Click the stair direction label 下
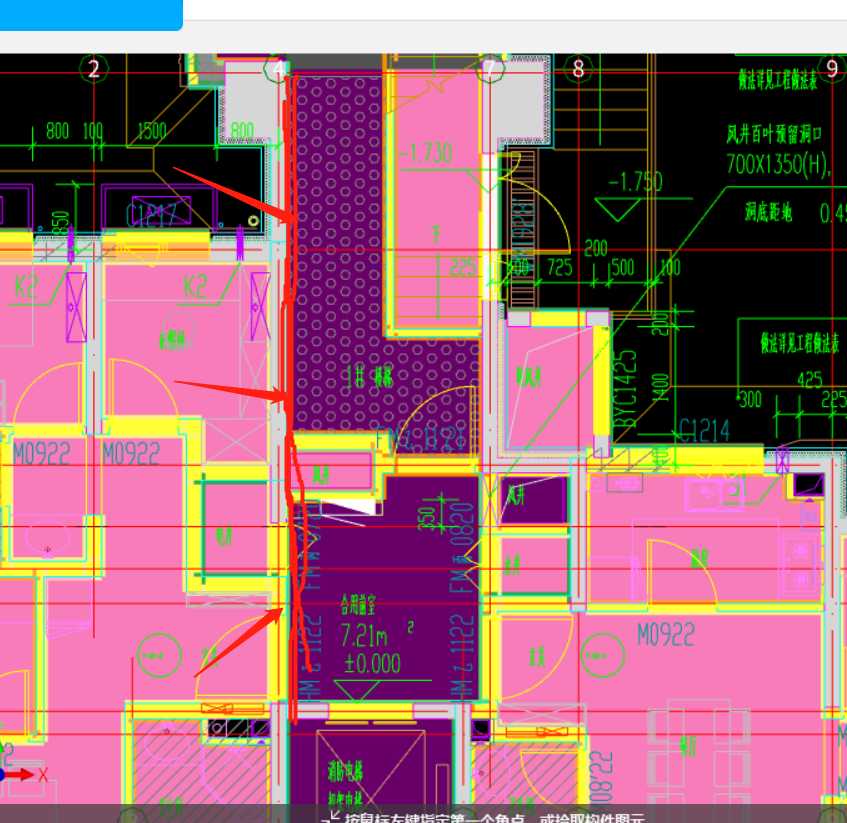This screenshot has width=847, height=823. click(436, 235)
